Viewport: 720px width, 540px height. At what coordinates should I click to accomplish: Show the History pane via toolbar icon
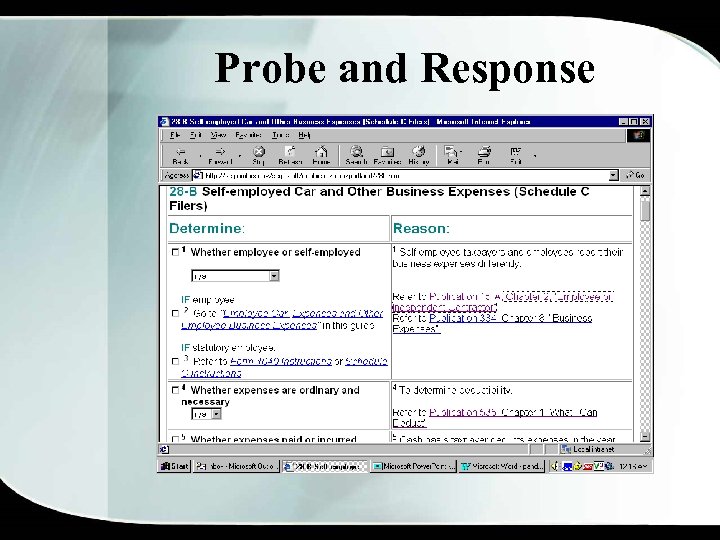click(418, 156)
